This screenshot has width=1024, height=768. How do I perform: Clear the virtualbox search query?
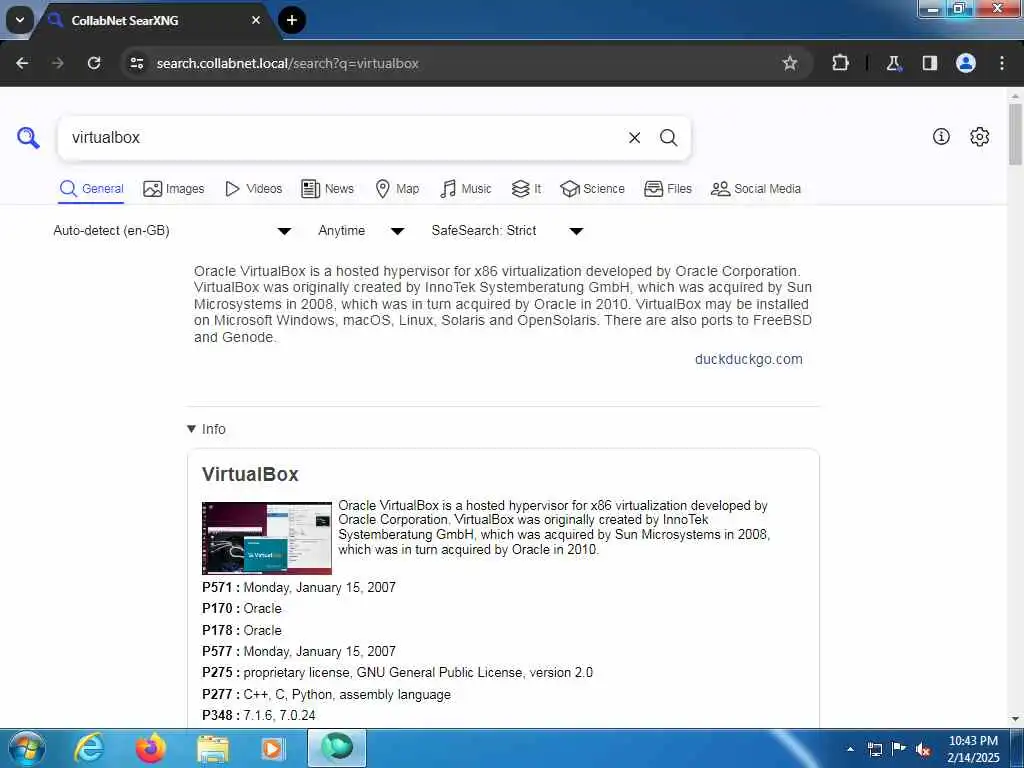click(x=634, y=138)
